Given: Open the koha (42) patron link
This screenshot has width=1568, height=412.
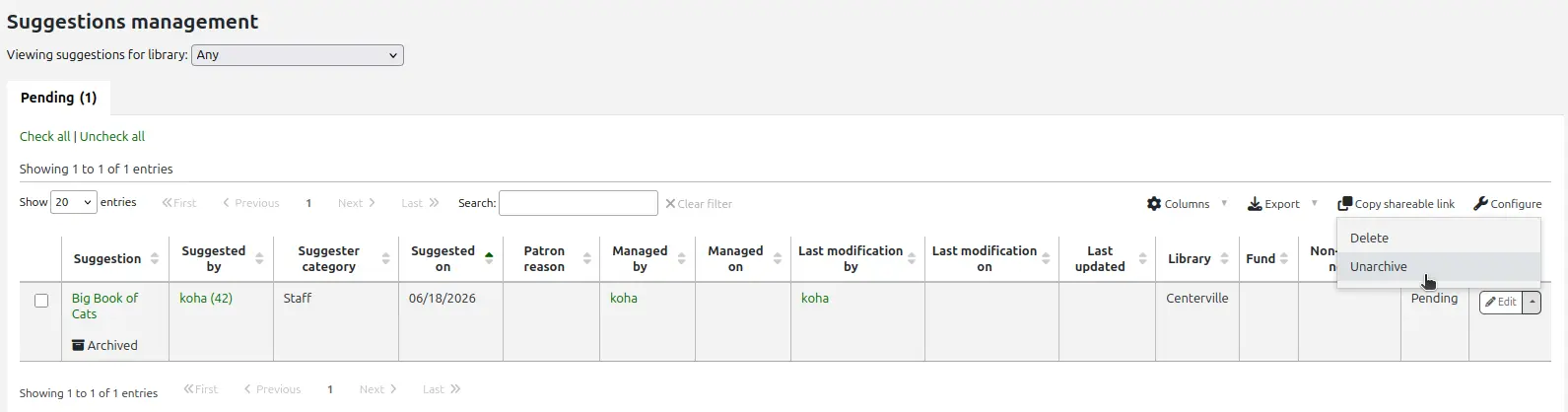Looking at the screenshot, I should (x=206, y=298).
